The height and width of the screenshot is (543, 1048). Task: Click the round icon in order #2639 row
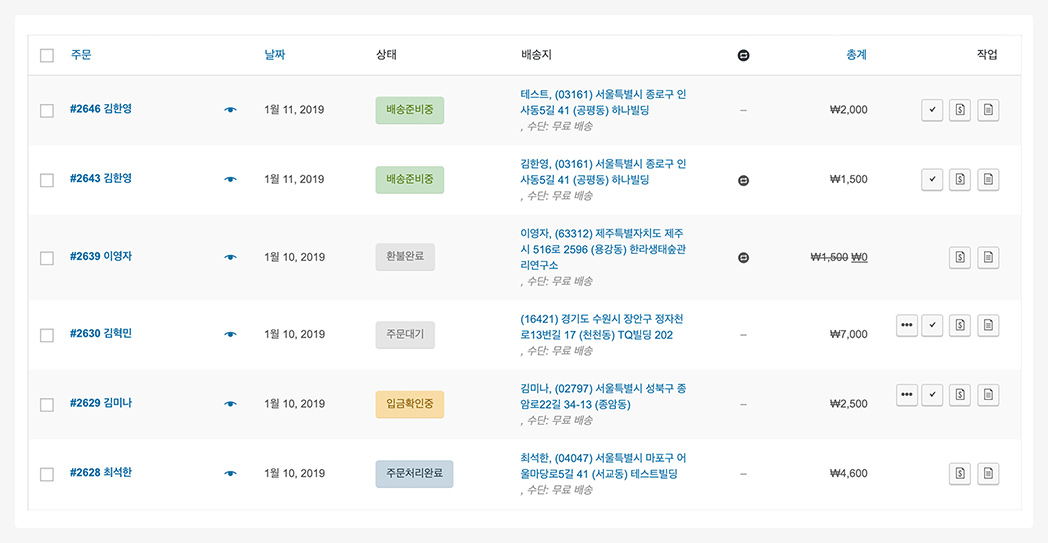(743, 257)
